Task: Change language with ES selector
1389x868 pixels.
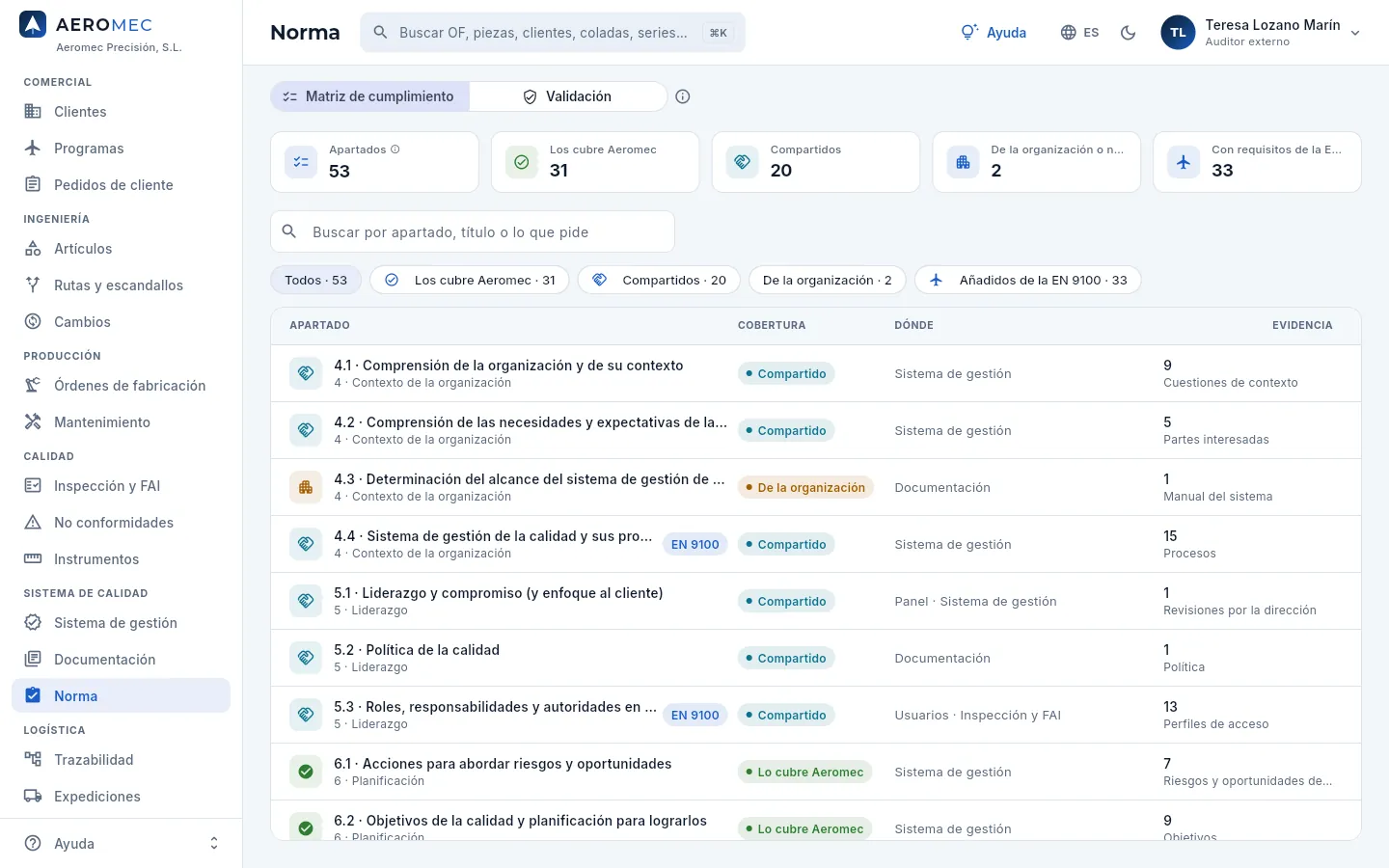Action: (1079, 33)
